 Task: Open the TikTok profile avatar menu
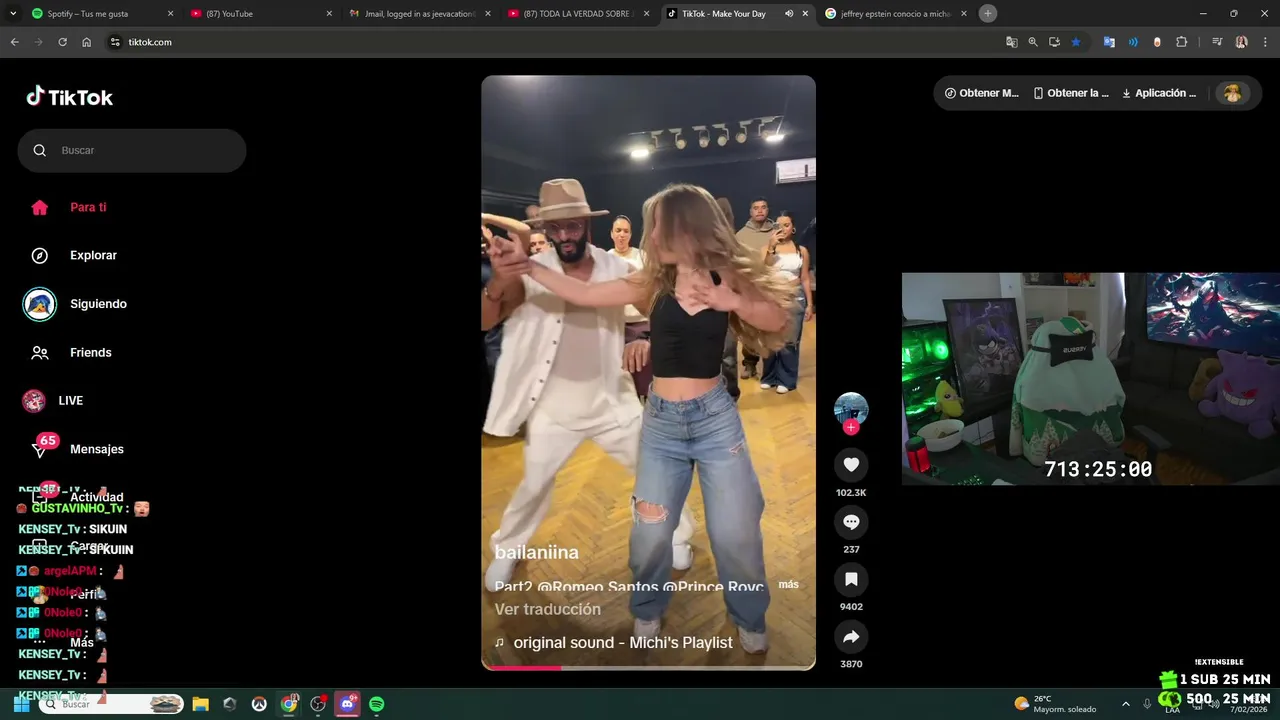coord(1232,93)
